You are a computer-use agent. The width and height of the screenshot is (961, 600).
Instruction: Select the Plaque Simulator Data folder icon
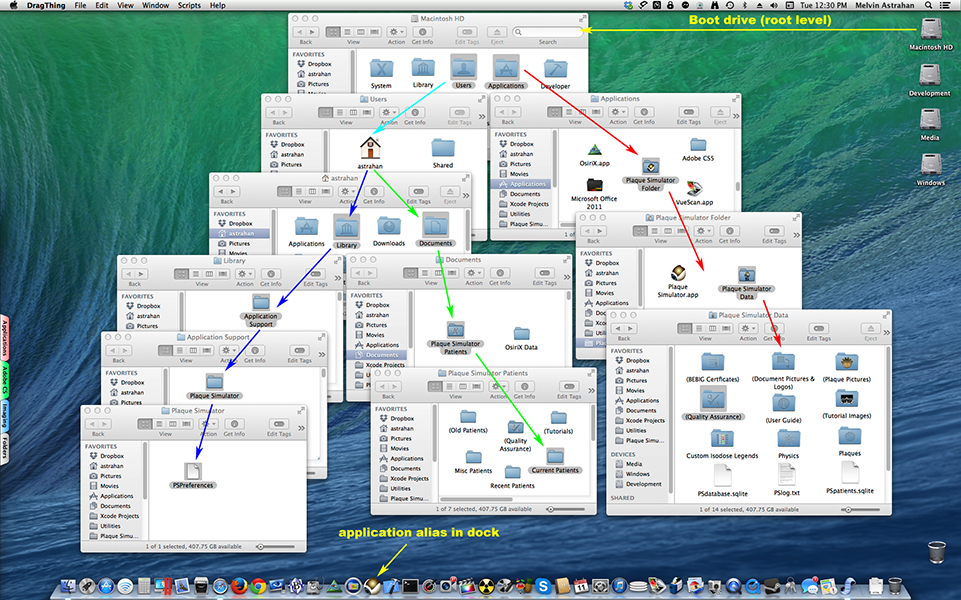[746, 275]
